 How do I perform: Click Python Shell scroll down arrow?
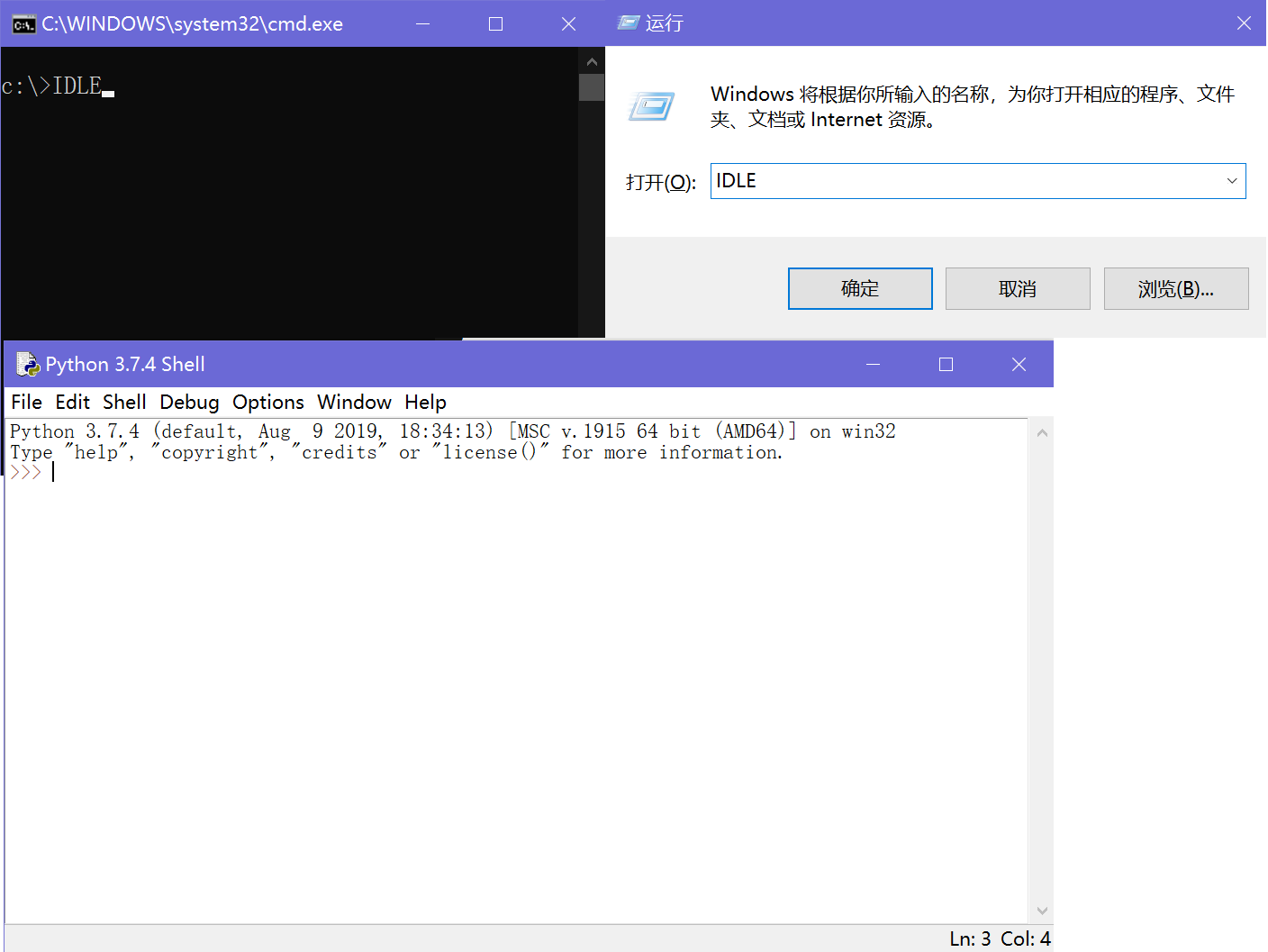coord(1042,911)
